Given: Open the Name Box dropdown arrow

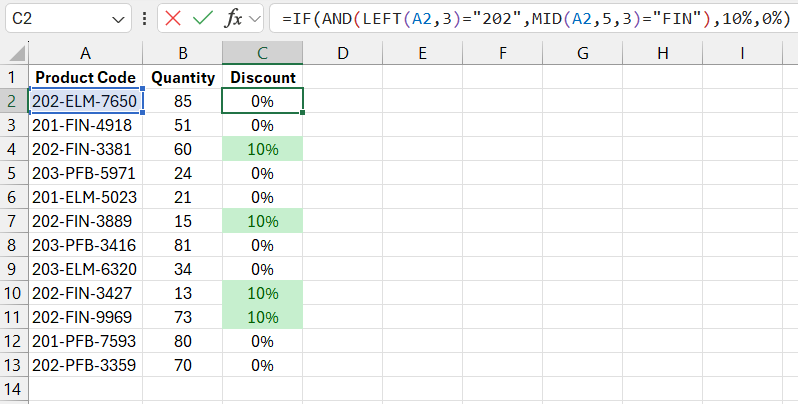Looking at the screenshot, I should [x=118, y=18].
